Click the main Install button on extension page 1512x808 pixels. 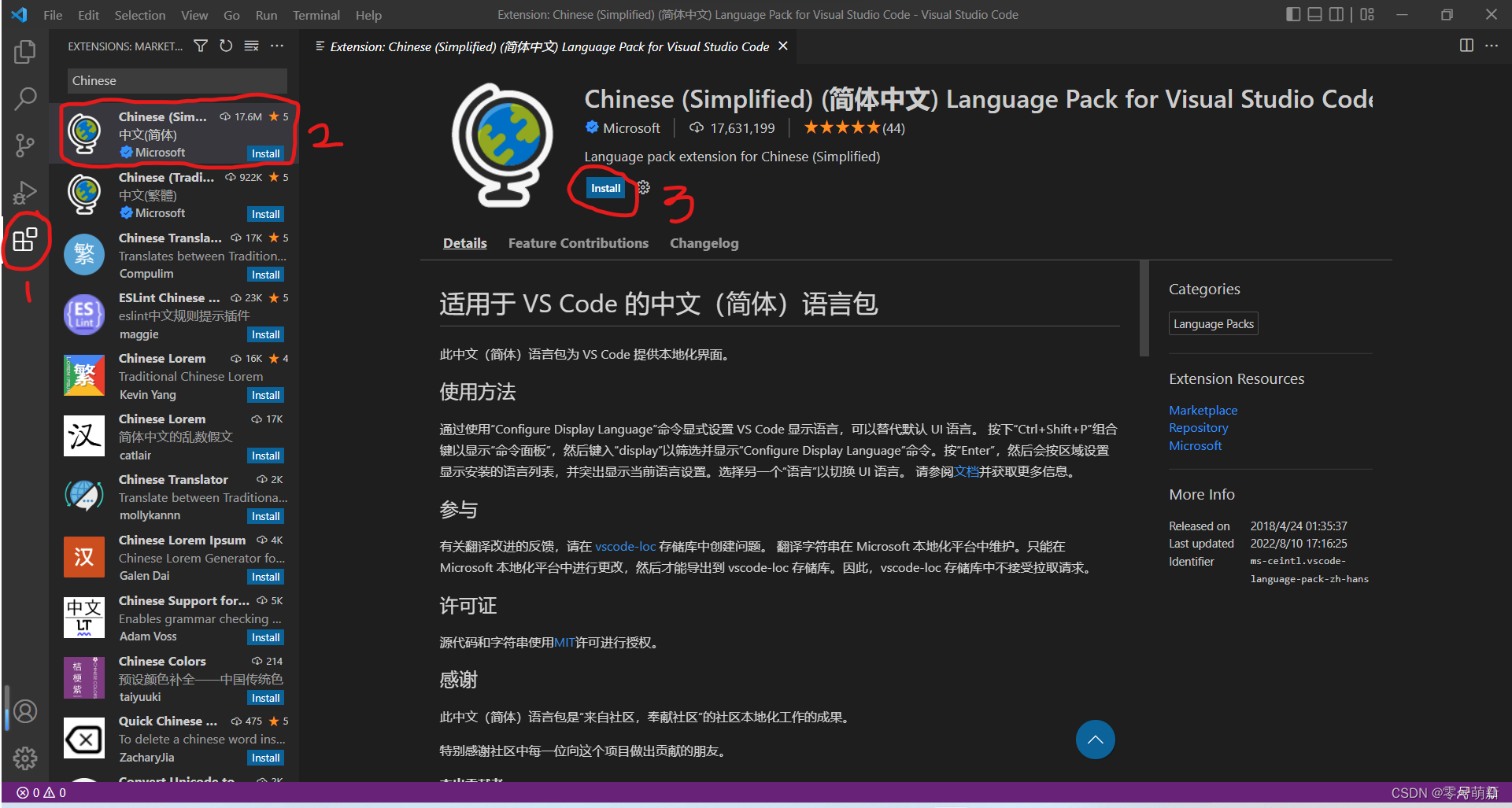[605, 188]
